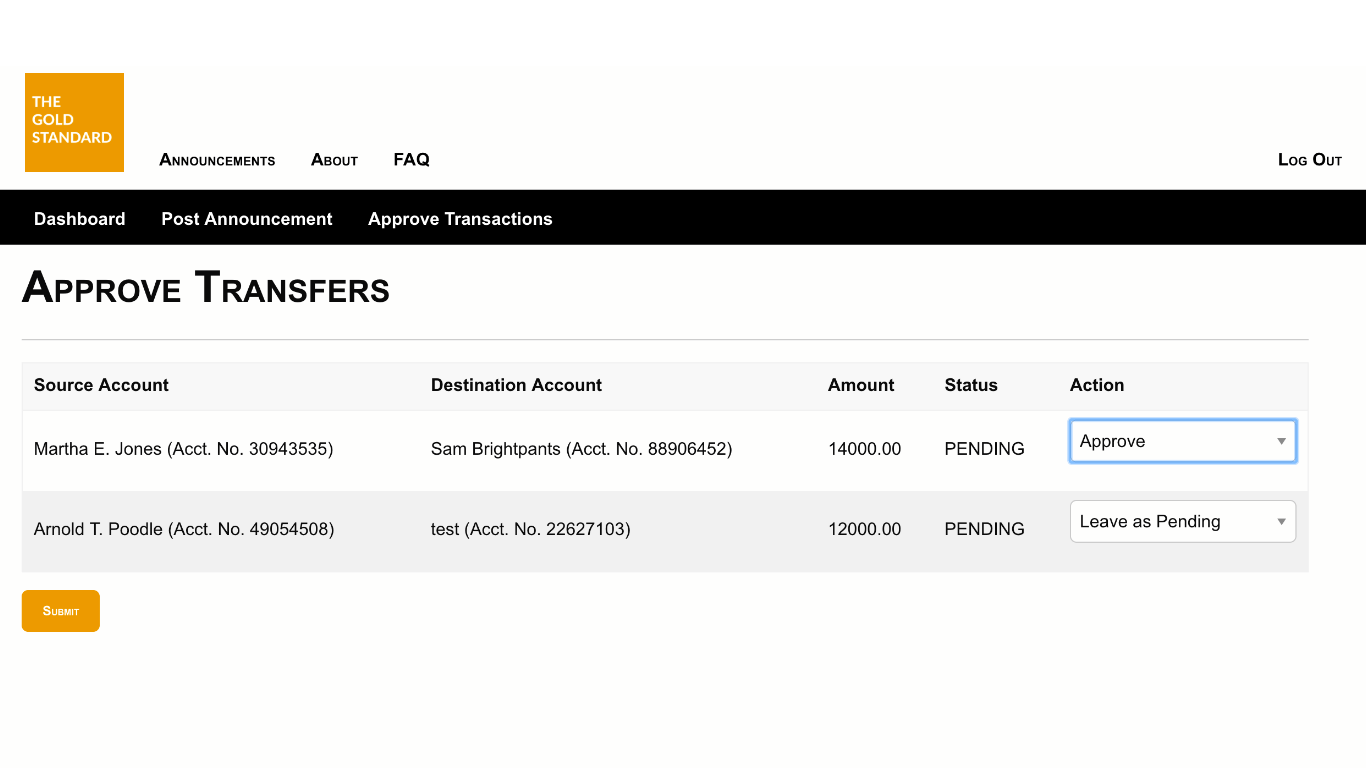Click PENDING status in Arnold Poodle row
The height and width of the screenshot is (768, 1366).
pos(985,529)
